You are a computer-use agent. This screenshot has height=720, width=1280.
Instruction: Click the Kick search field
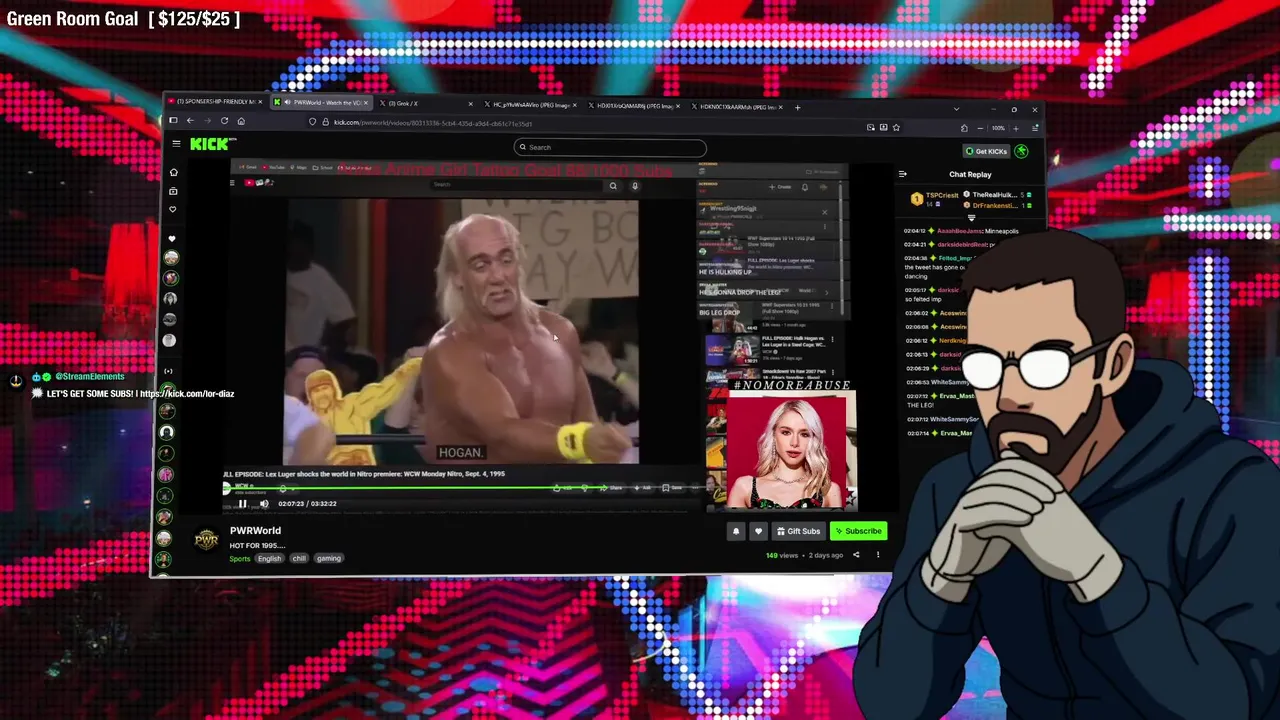[x=610, y=147]
